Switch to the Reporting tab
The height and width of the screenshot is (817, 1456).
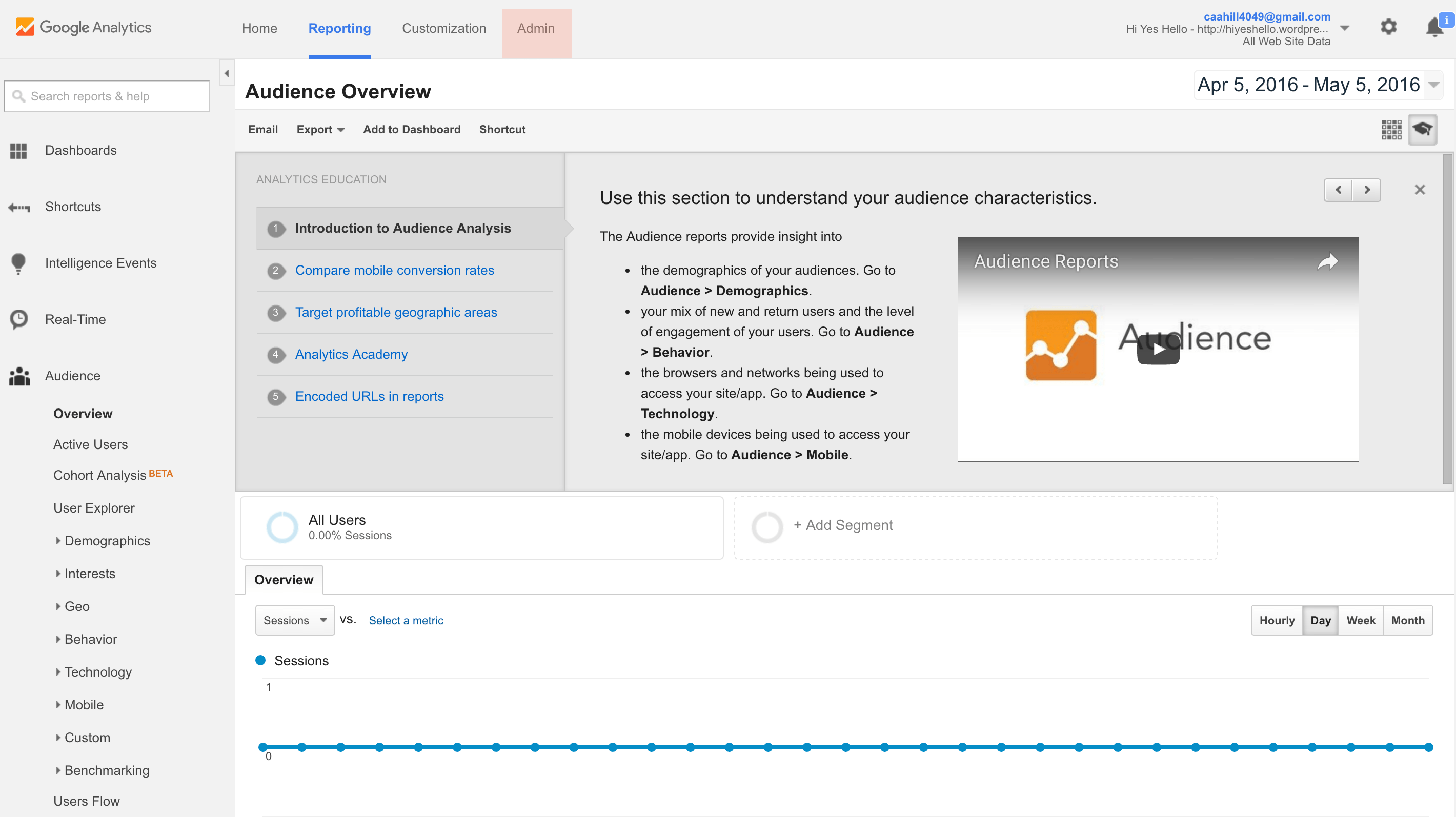point(340,28)
